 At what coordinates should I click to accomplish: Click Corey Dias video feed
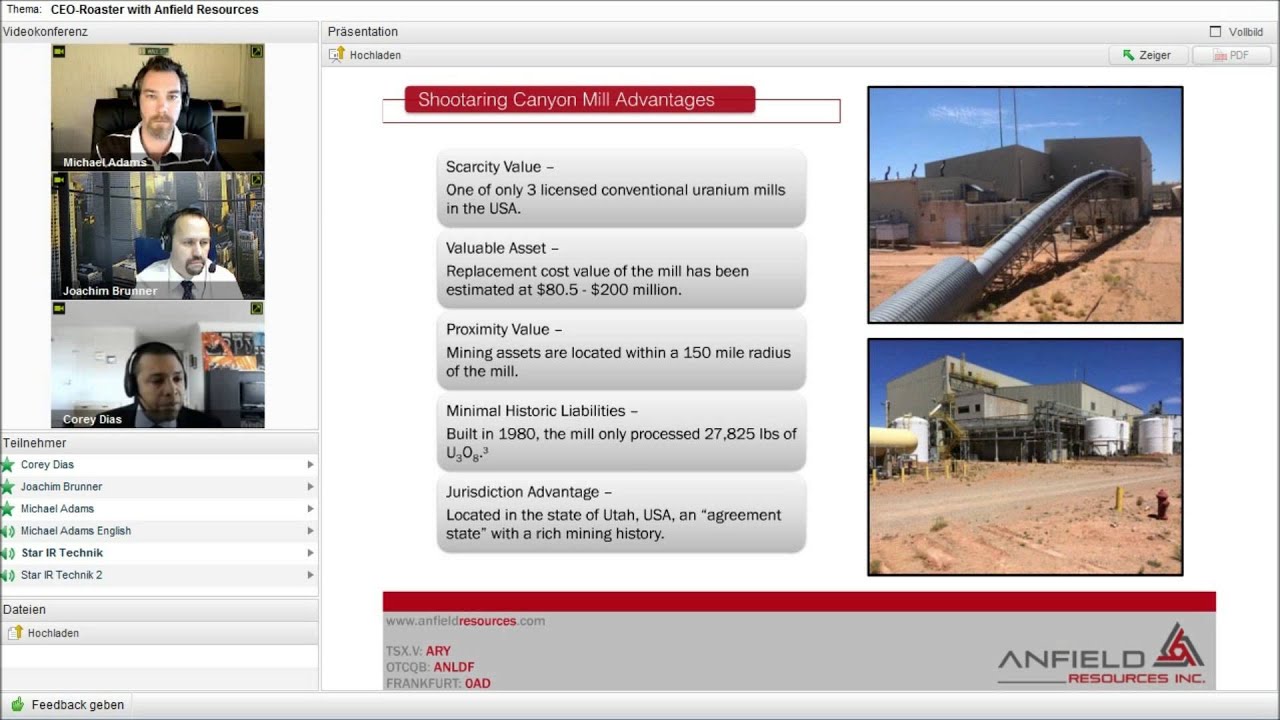(x=158, y=365)
